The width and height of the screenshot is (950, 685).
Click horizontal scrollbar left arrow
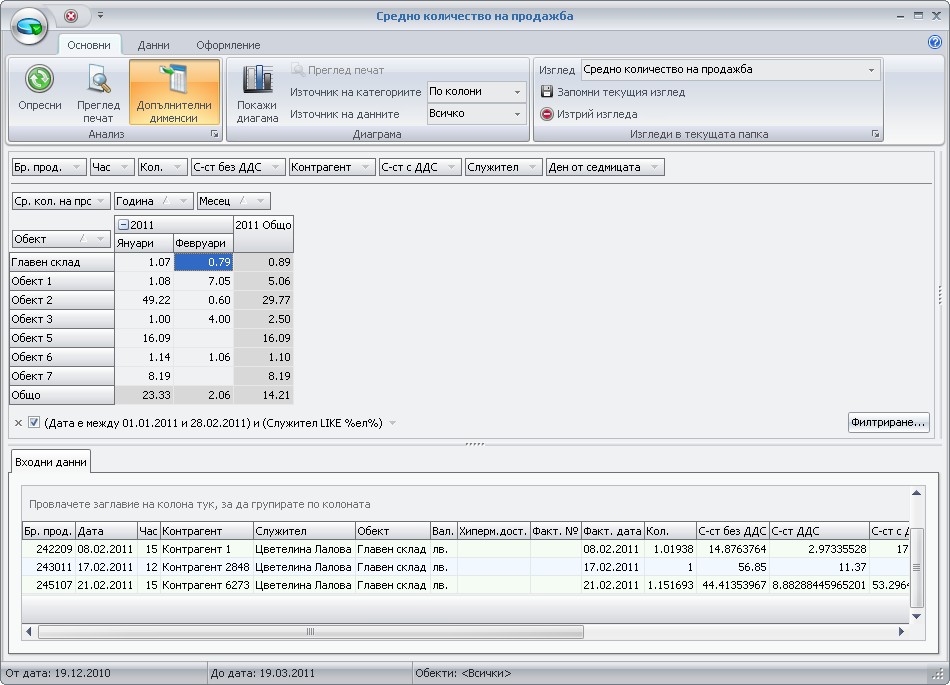tap(28, 632)
